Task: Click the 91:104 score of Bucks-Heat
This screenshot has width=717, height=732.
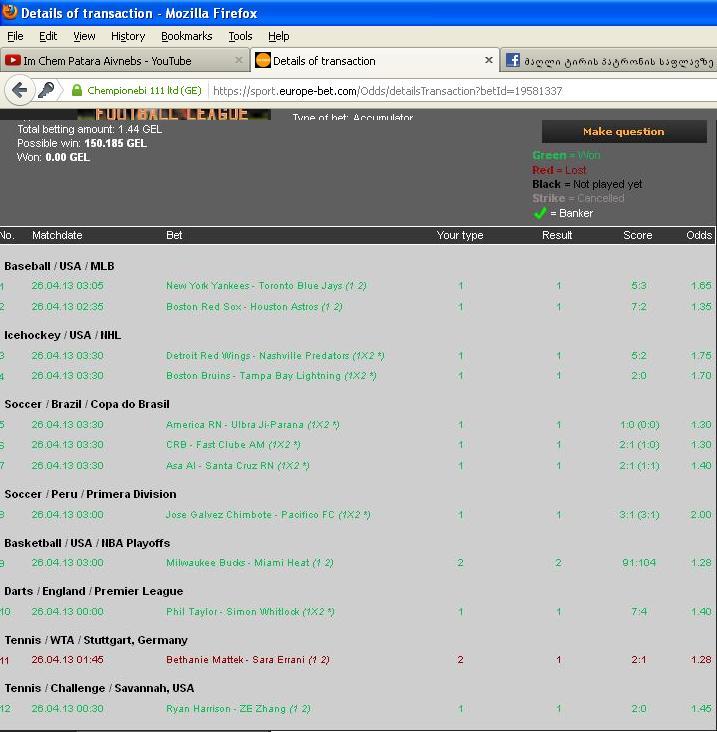Action: (639, 563)
